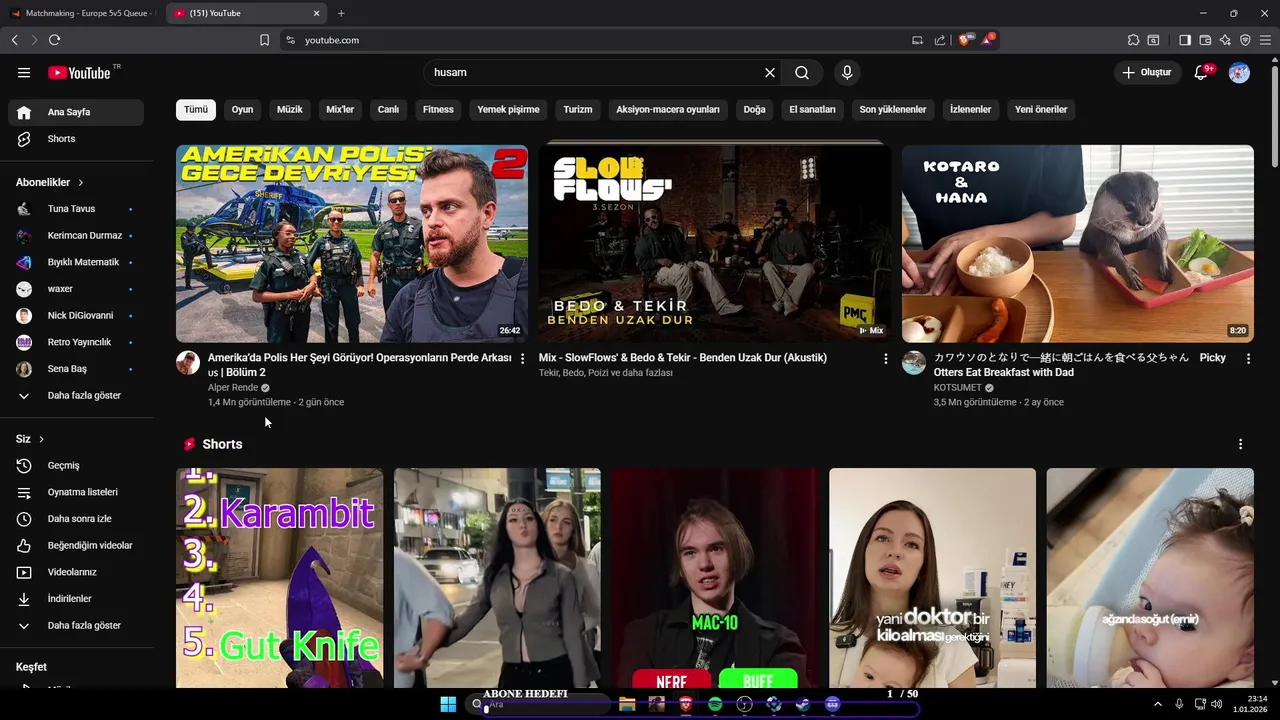Select the Doğa filter chip
This screenshot has height=720, width=1280.
coord(754,109)
